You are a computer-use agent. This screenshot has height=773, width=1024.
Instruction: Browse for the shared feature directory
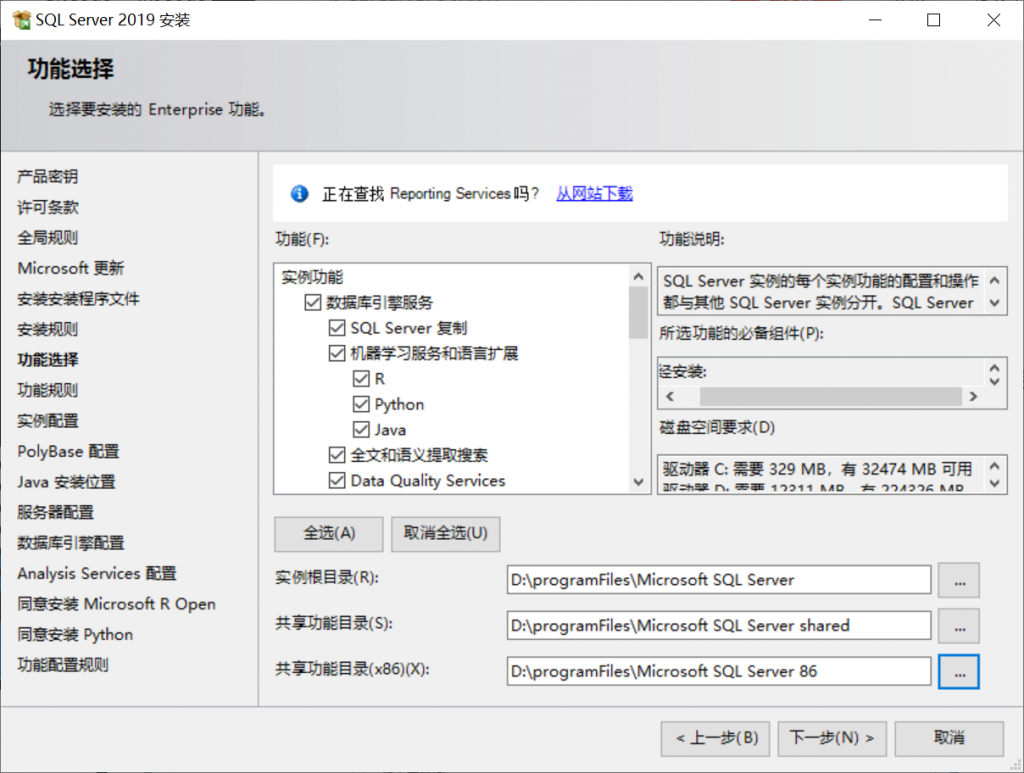(x=958, y=626)
